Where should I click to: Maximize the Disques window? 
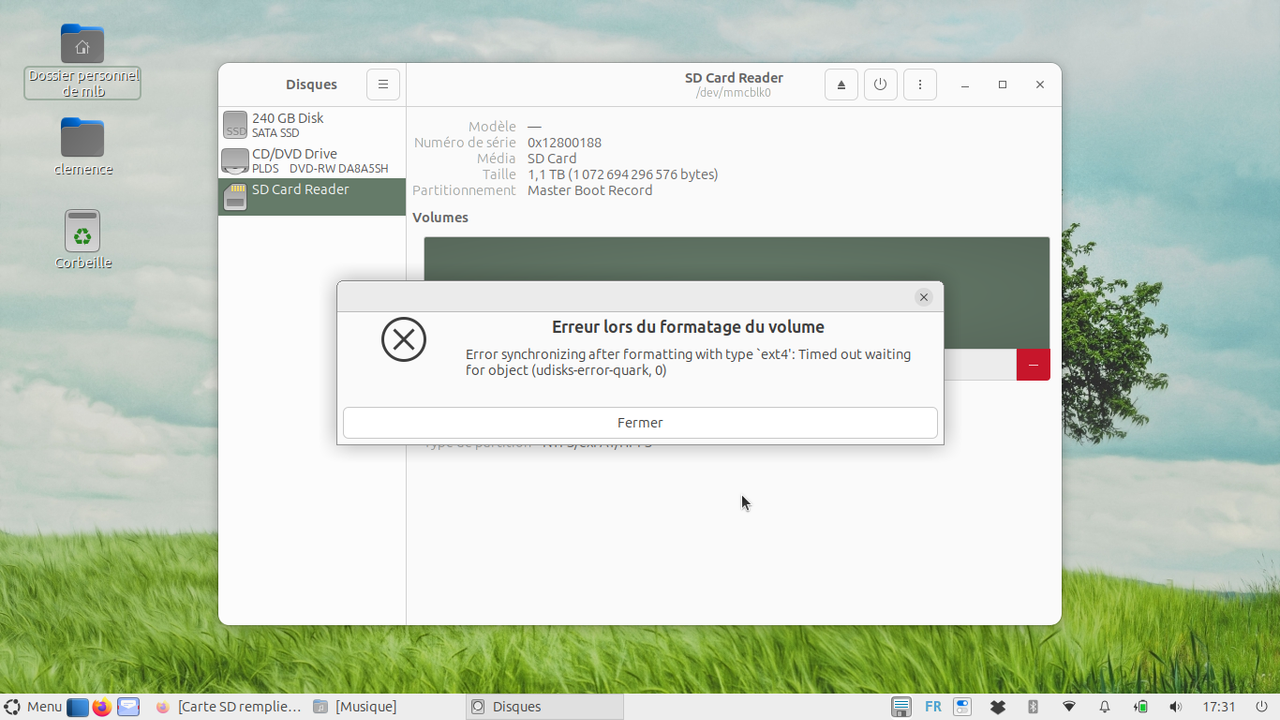pos(1002,85)
